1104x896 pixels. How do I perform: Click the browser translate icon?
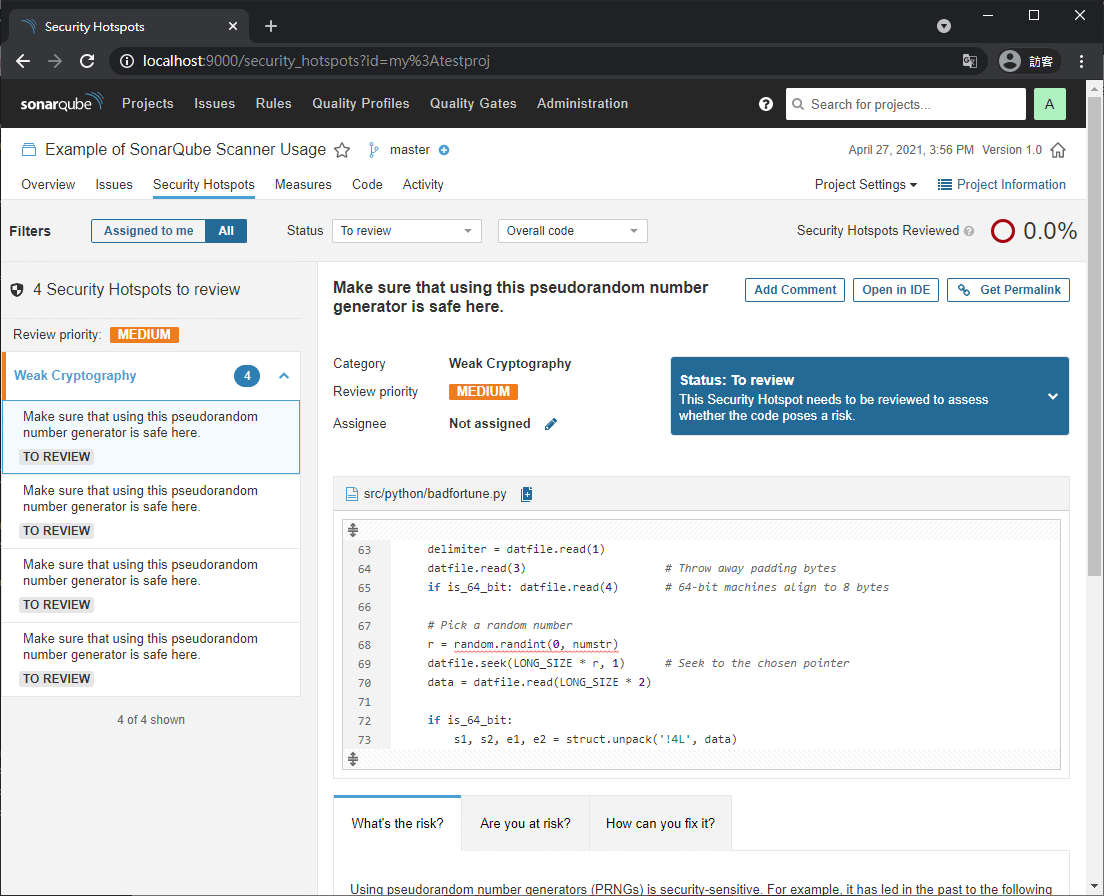pyautogui.click(x=970, y=61)
